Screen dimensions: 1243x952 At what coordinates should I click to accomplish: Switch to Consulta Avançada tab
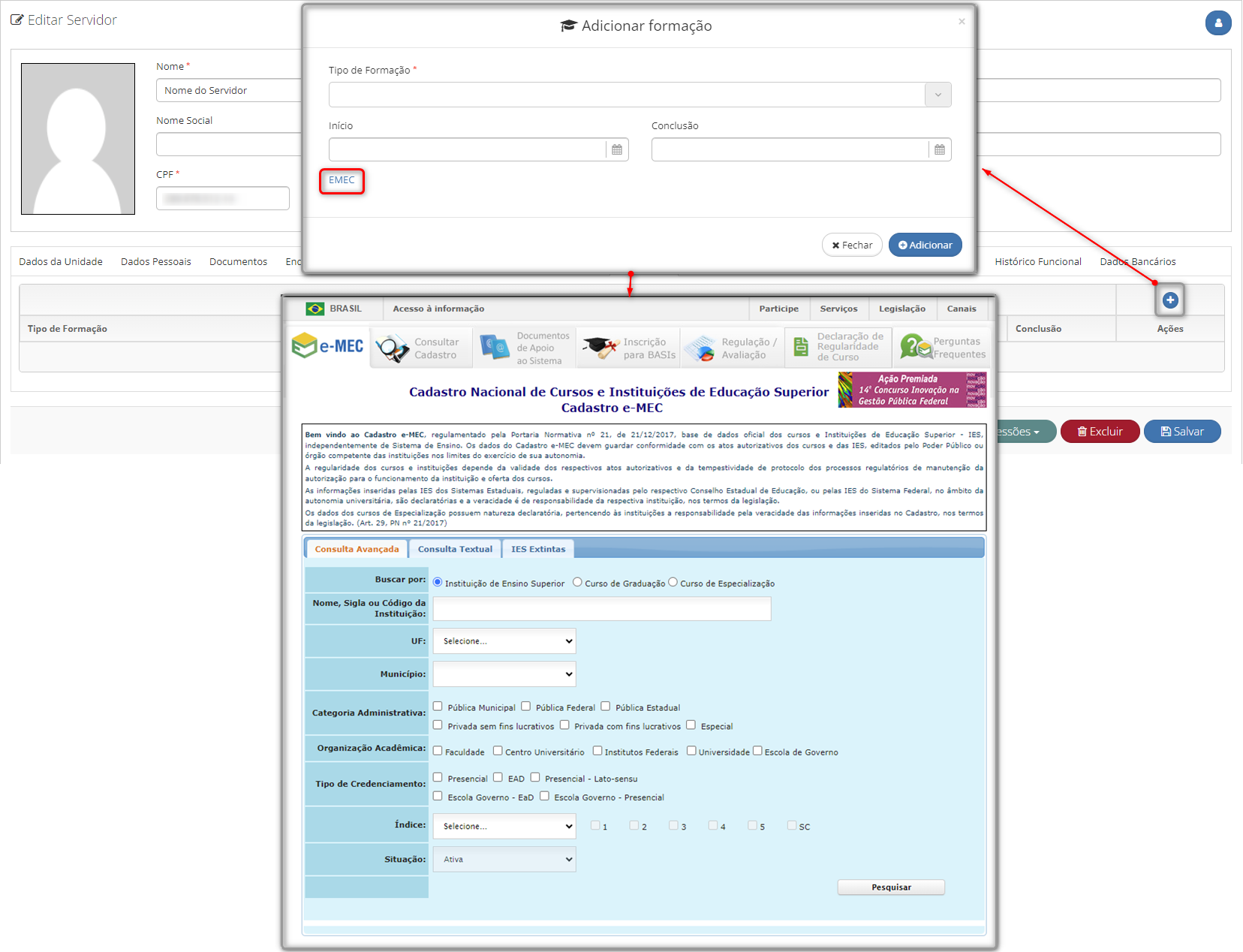pos(357,549)
